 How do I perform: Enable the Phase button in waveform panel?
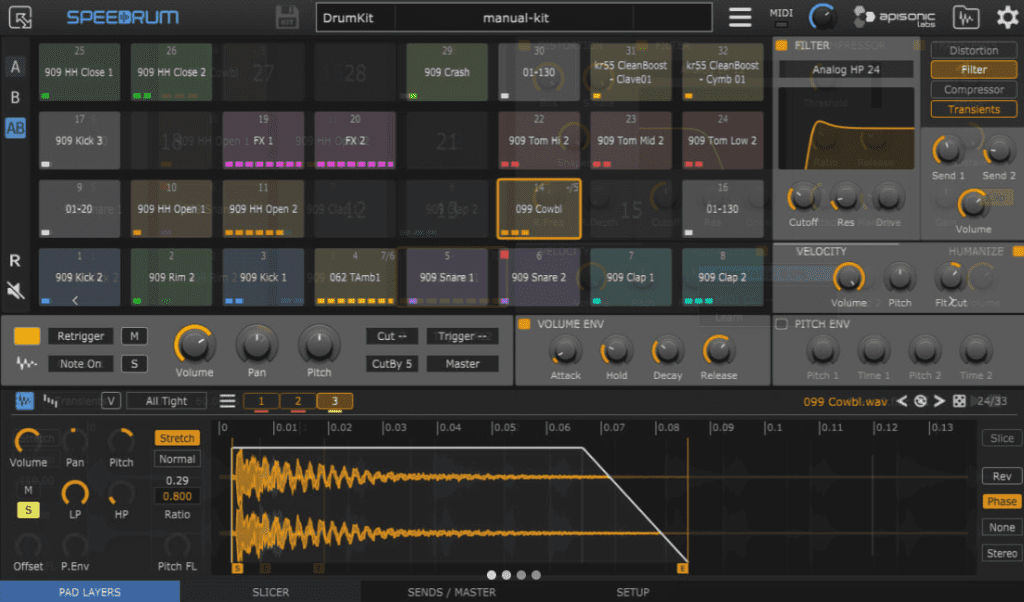coord(1001,501)
